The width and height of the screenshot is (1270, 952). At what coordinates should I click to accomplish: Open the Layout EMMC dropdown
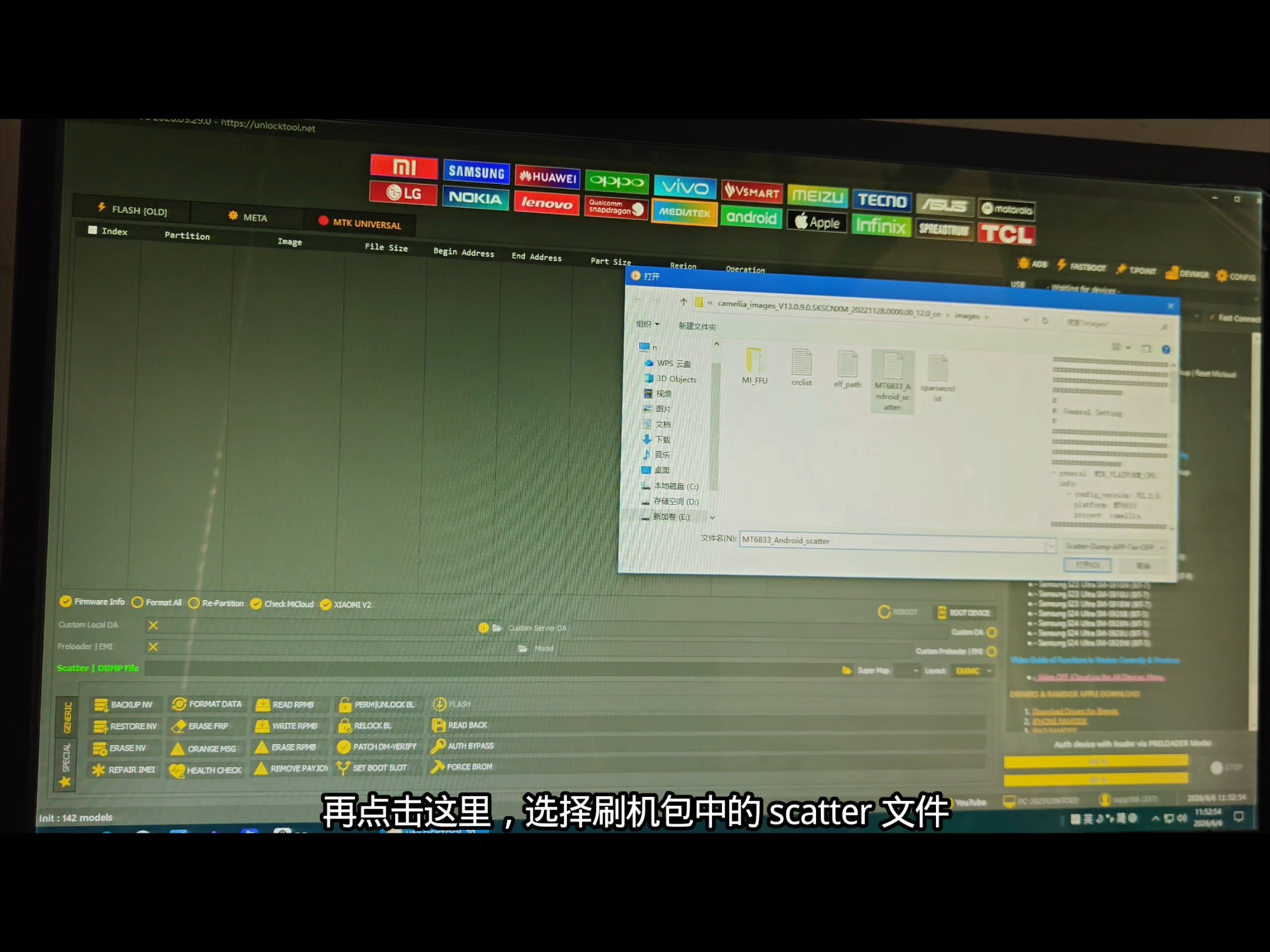coord(973,671)
